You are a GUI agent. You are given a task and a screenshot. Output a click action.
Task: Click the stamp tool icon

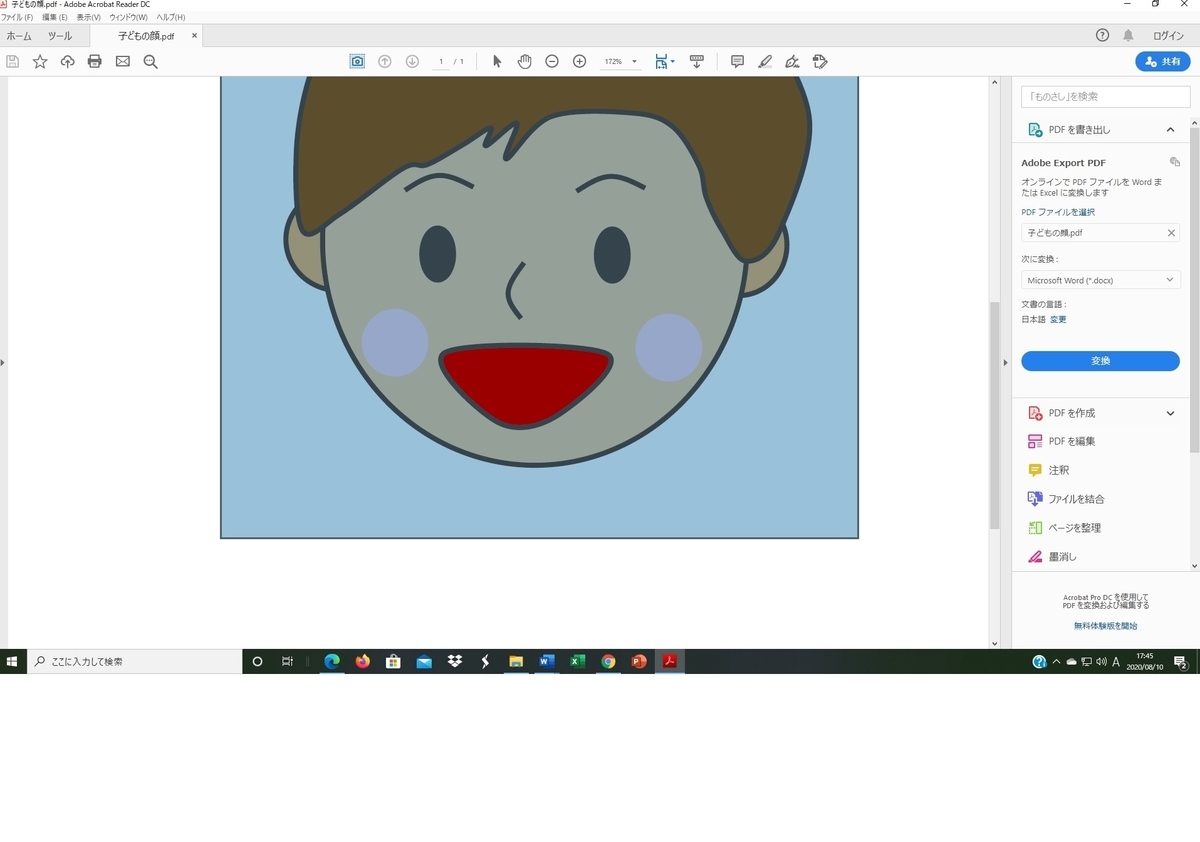pyautogui.click(x=820, y=62)
